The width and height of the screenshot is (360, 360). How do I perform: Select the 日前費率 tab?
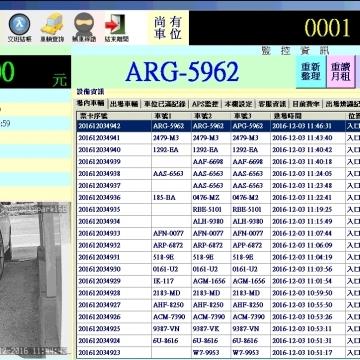pos(306,104)
